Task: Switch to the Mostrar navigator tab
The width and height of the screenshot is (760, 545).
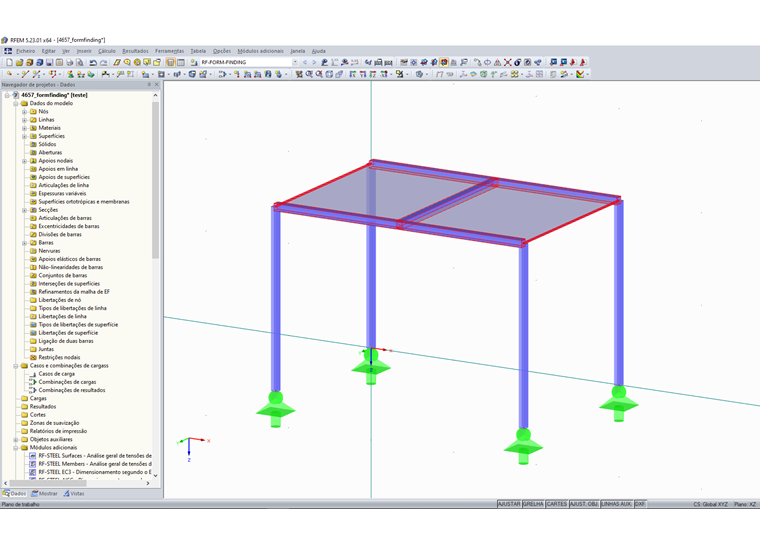Action: [44, 494]
